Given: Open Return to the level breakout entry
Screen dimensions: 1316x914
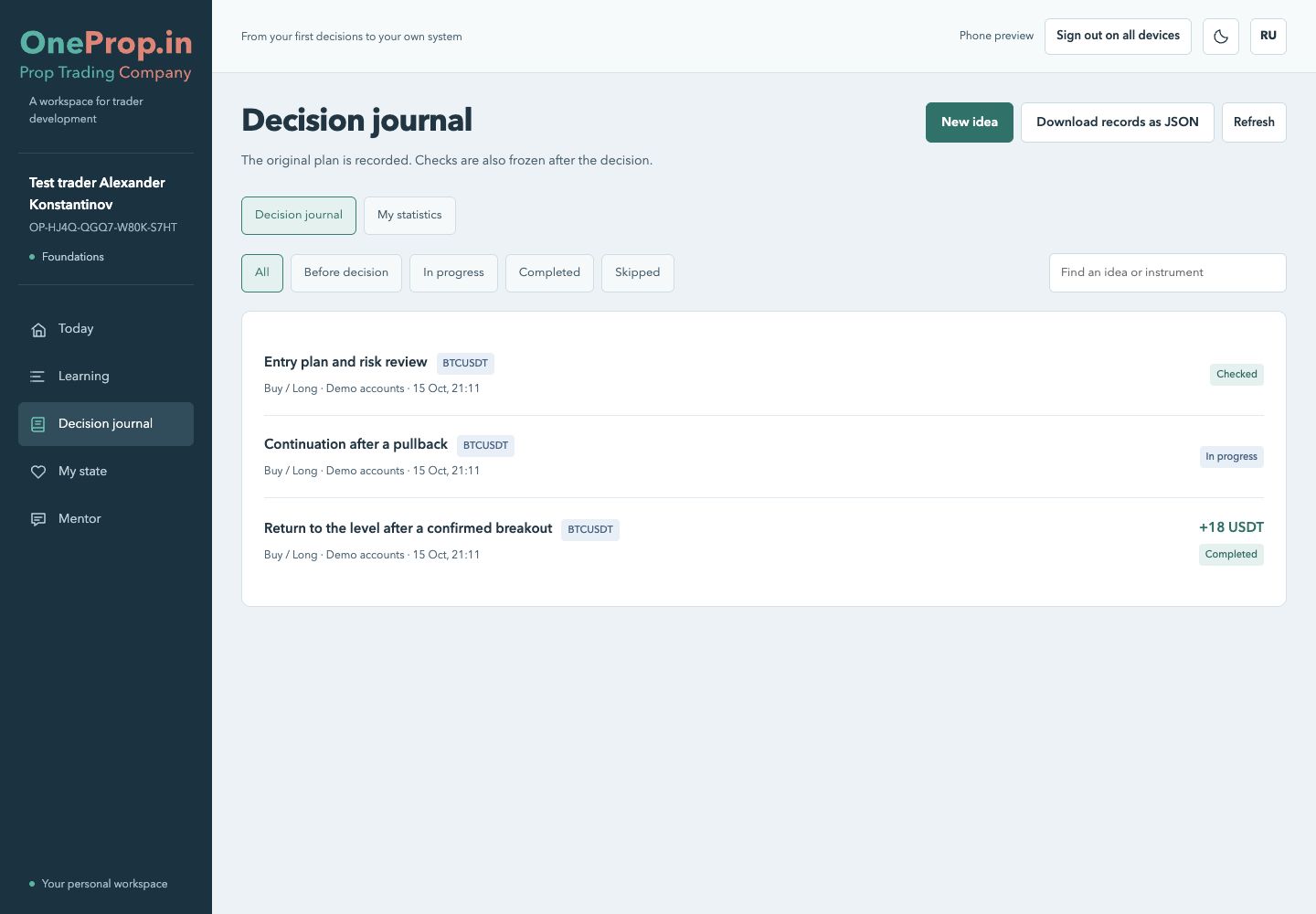Looking at the screenshot, I should [x=764, y=541].
